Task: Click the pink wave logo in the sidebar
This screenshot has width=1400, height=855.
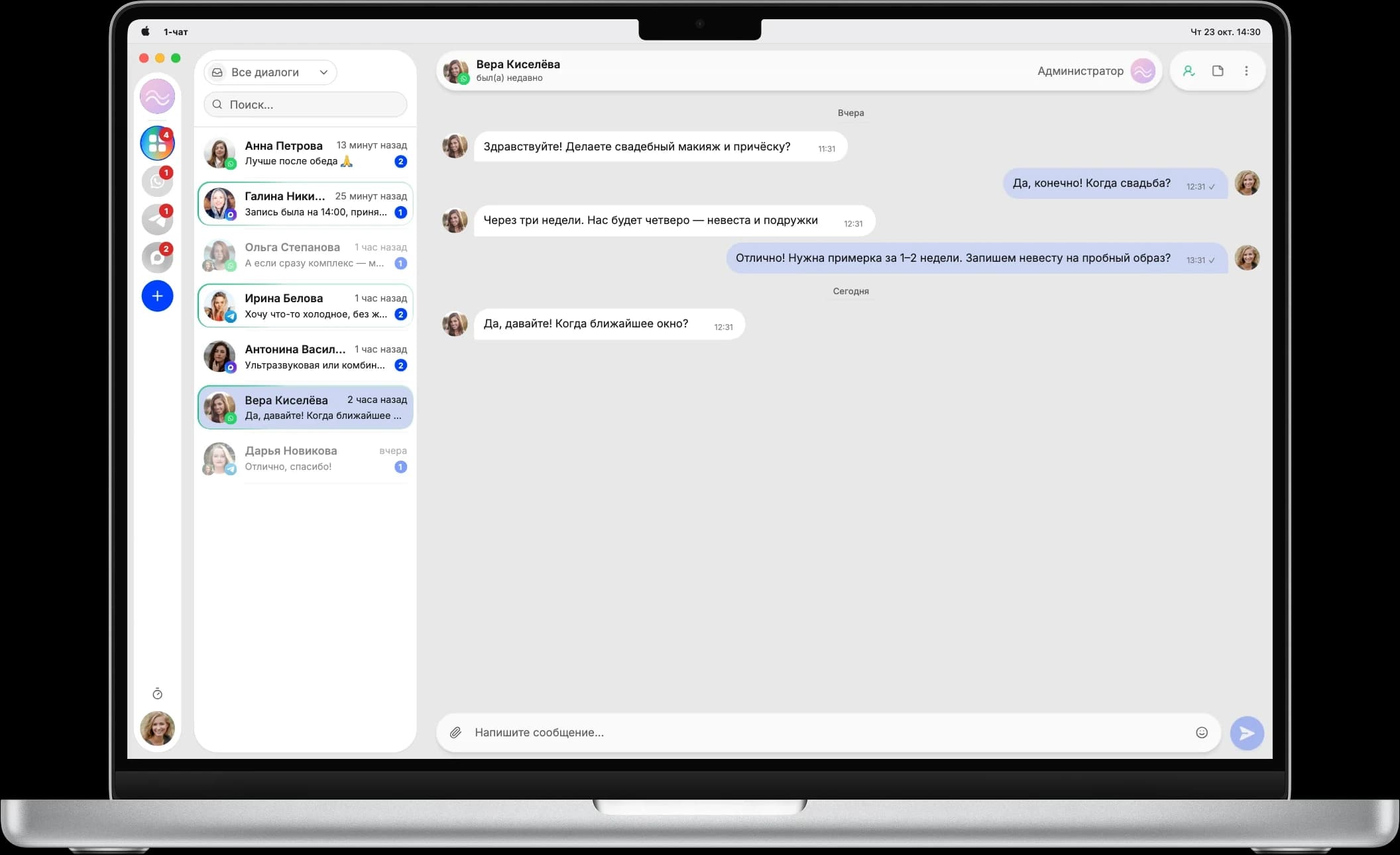Action: click(157, 97)
